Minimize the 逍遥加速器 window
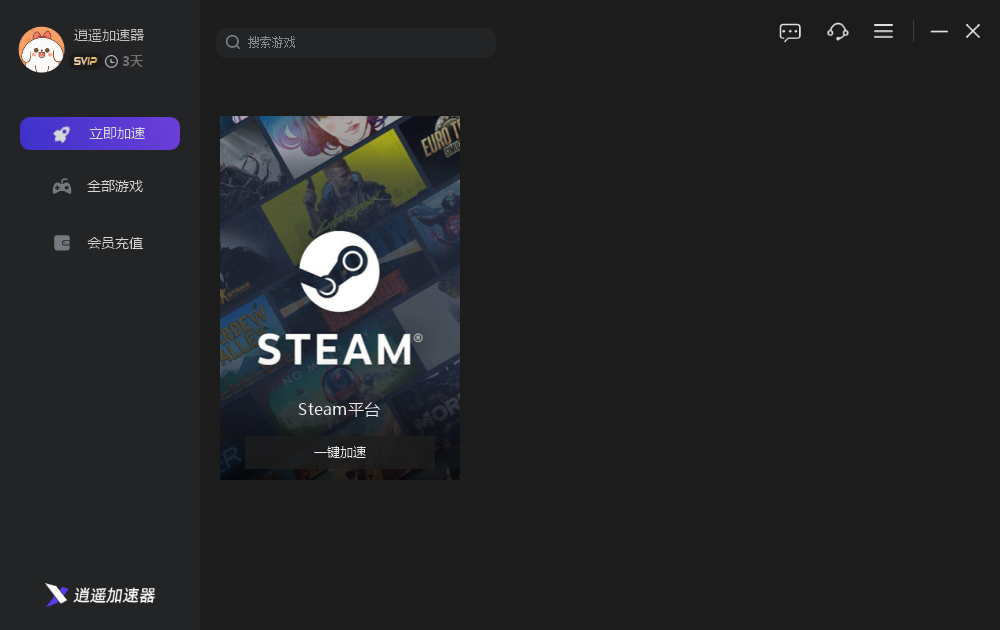Screen dimensions: 1000x630 click(939, 31)
